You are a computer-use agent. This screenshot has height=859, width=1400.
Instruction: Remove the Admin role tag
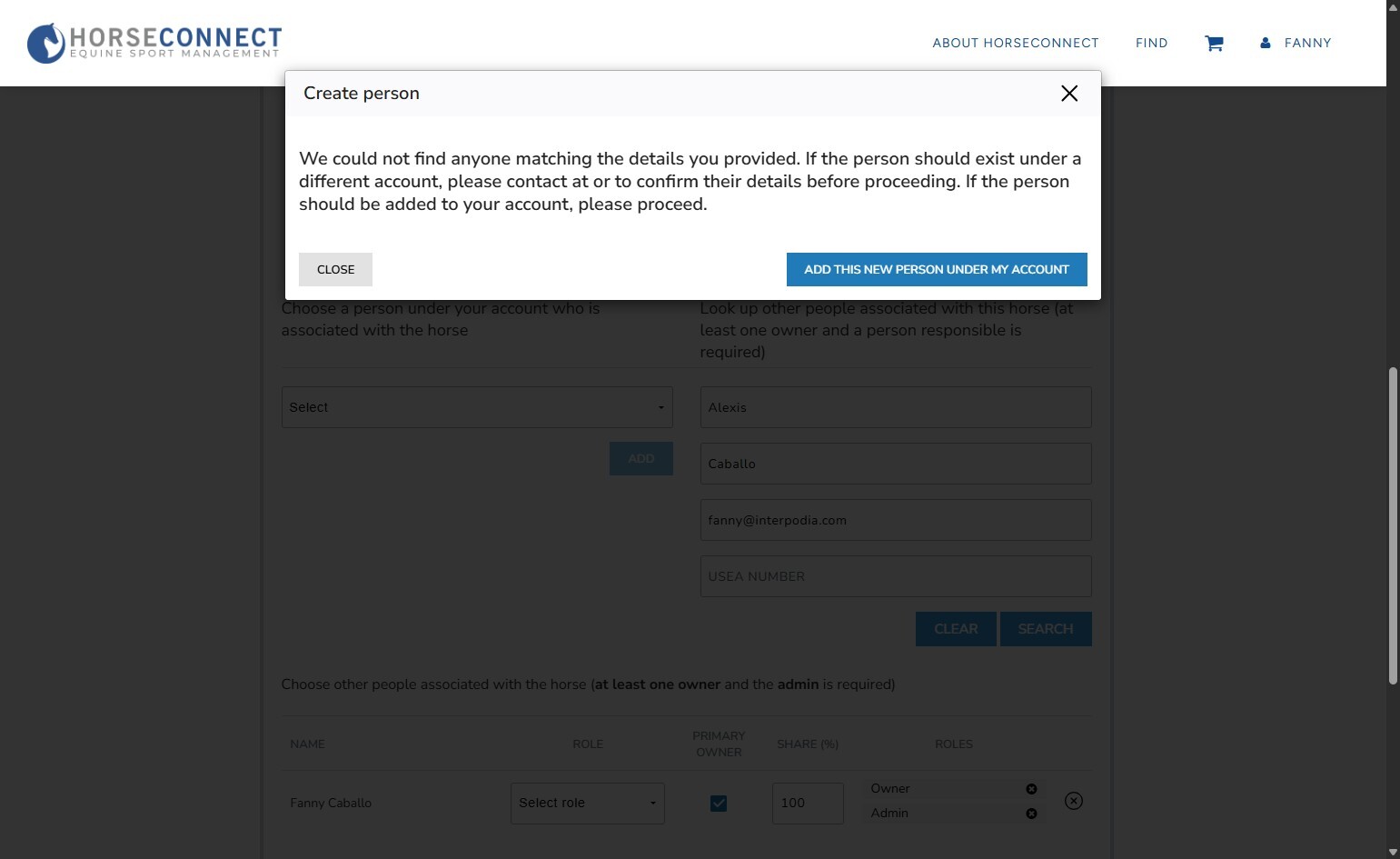pos(1031,814)
